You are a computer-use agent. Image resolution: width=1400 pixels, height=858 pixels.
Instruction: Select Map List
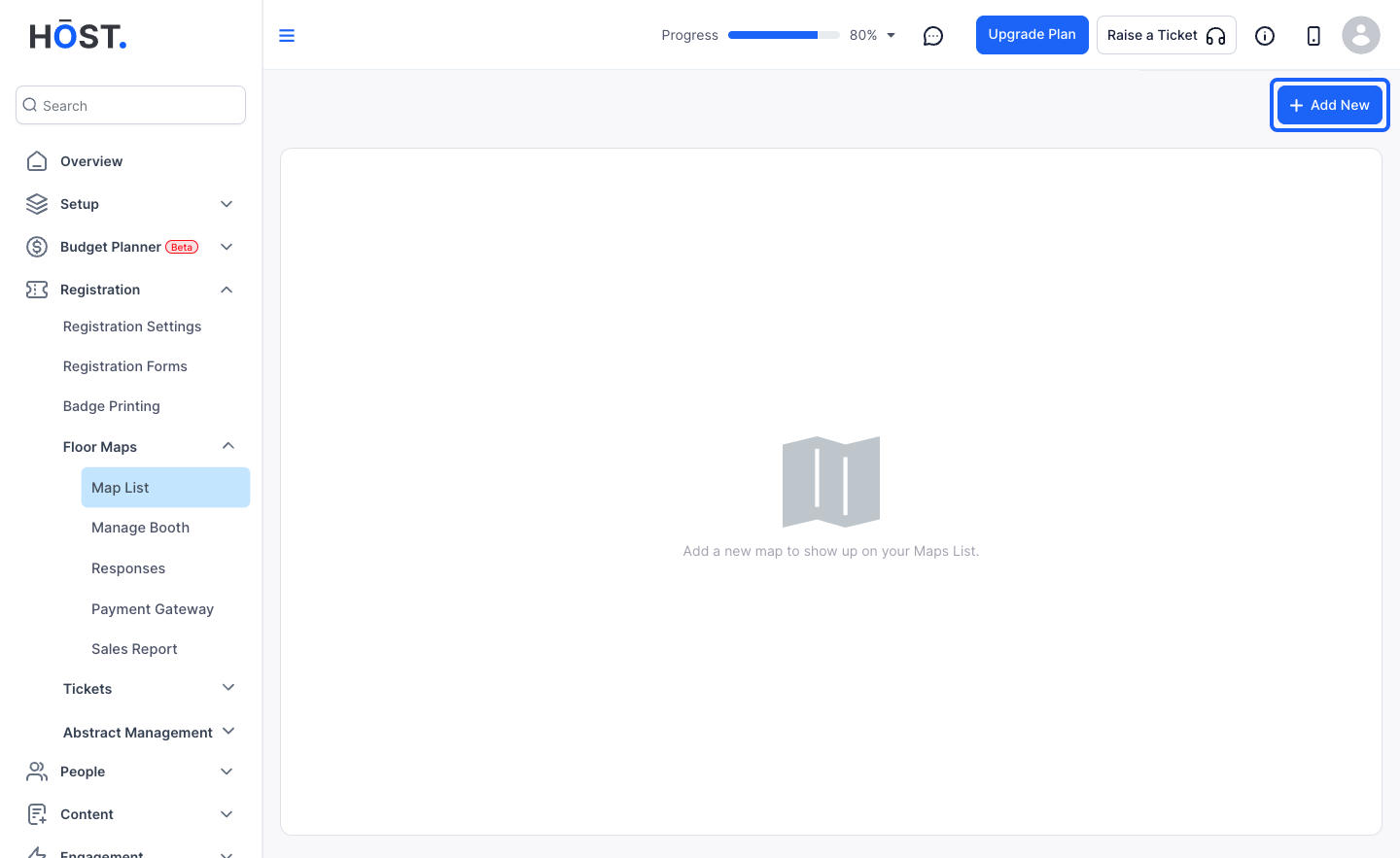click(x=165, y=488)
